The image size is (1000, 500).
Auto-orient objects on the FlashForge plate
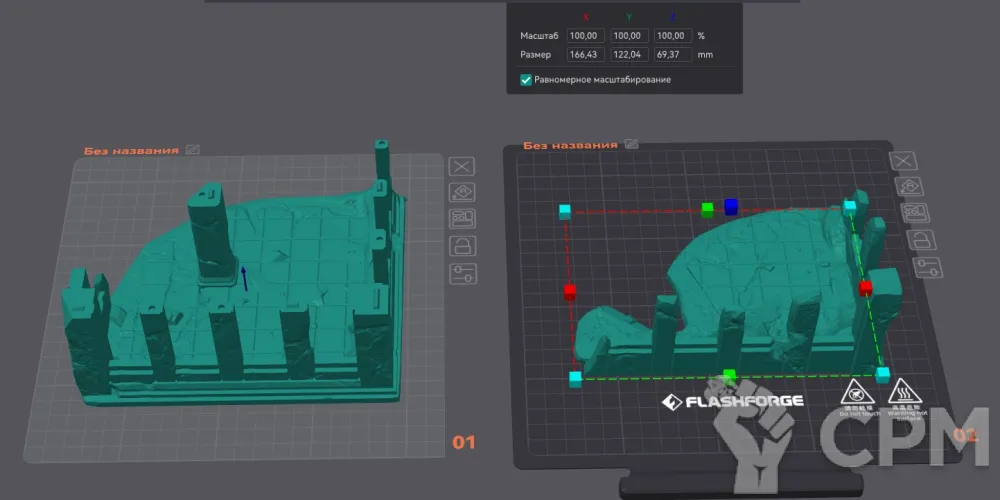click(909, 186)
